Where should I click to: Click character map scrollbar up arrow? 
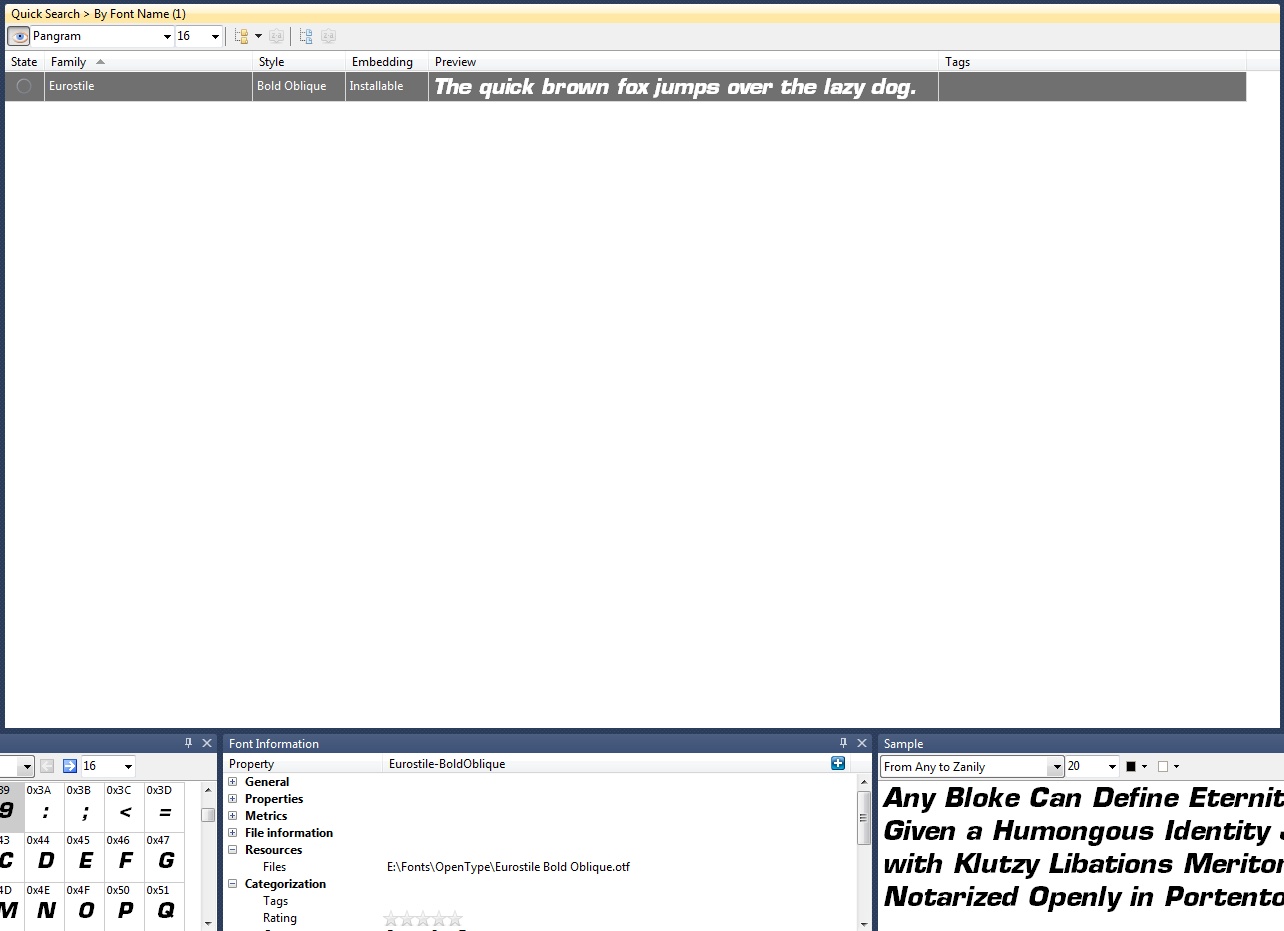click(208, 790)
